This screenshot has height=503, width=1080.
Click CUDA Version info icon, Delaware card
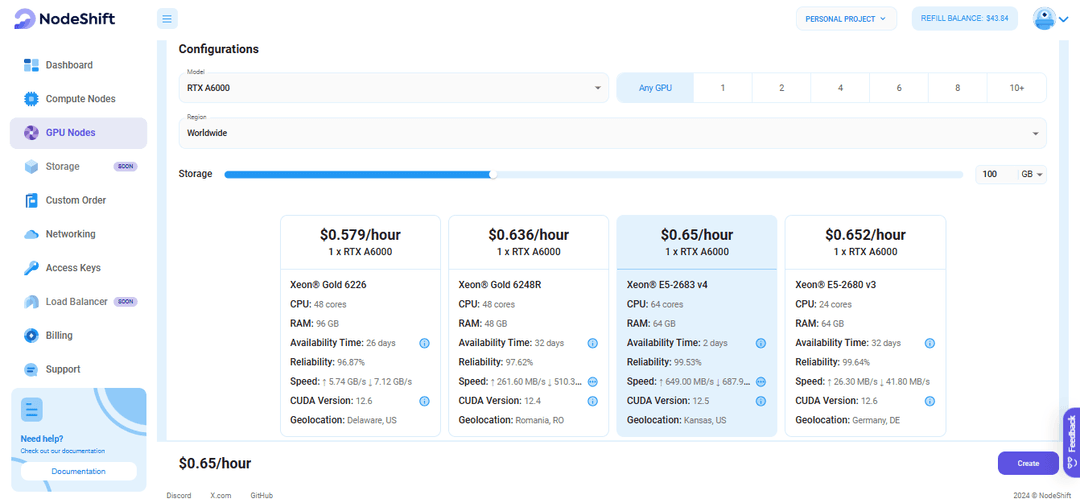[x=424, y=401]
